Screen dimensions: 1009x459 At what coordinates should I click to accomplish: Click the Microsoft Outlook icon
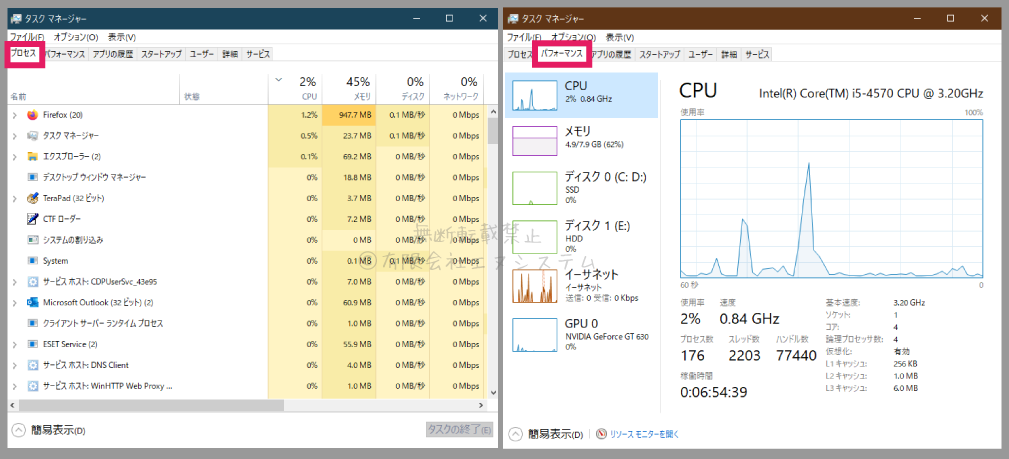33,302
